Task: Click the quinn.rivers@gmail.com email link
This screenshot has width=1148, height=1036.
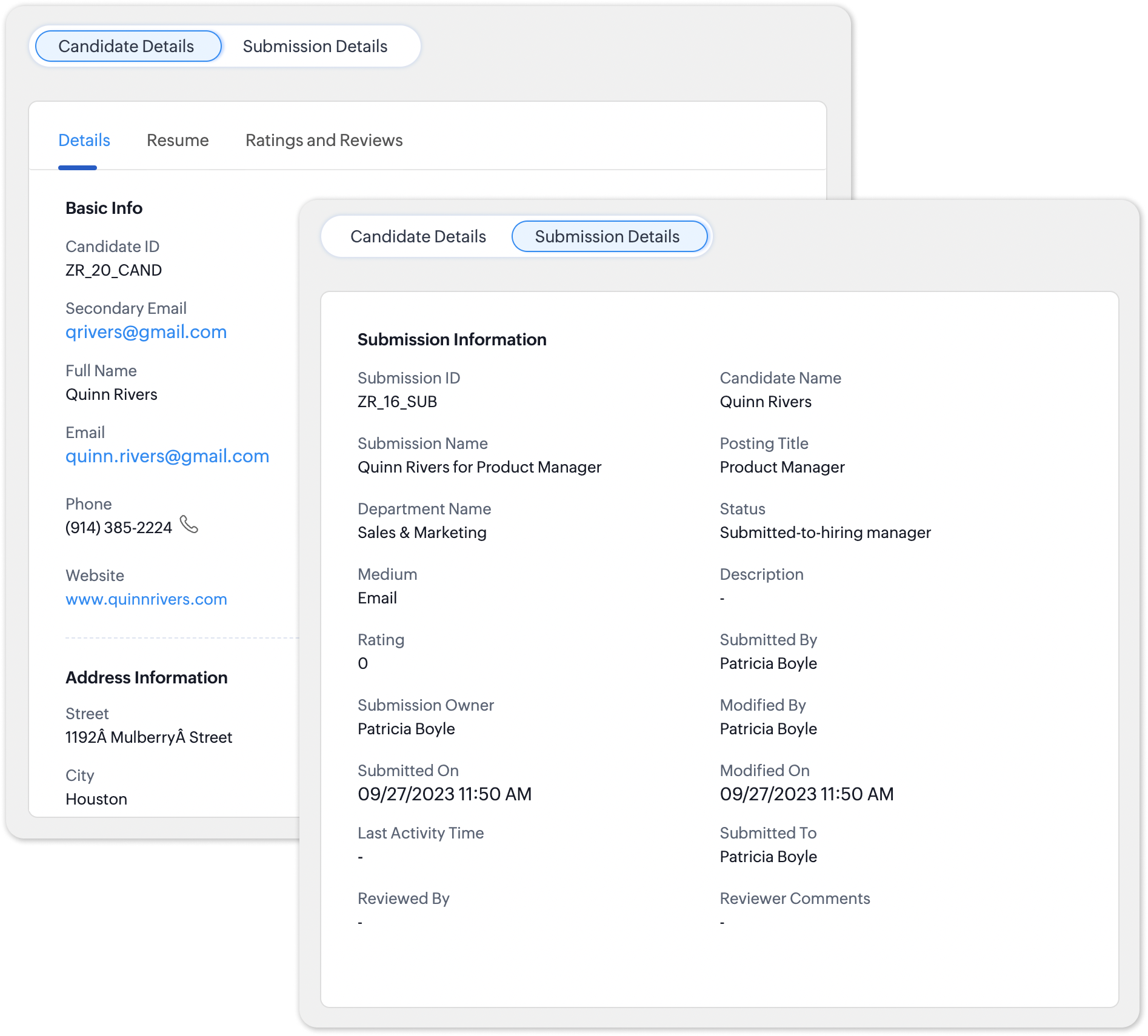Action: coord(167,456)
